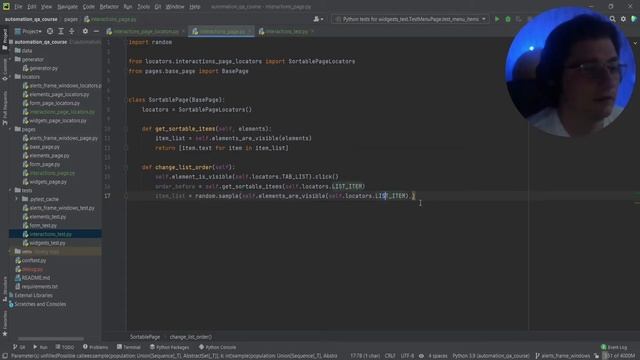This screenshot has width=640, height=360.
Task: Open the TODO tool window
Action: [65, 347]
